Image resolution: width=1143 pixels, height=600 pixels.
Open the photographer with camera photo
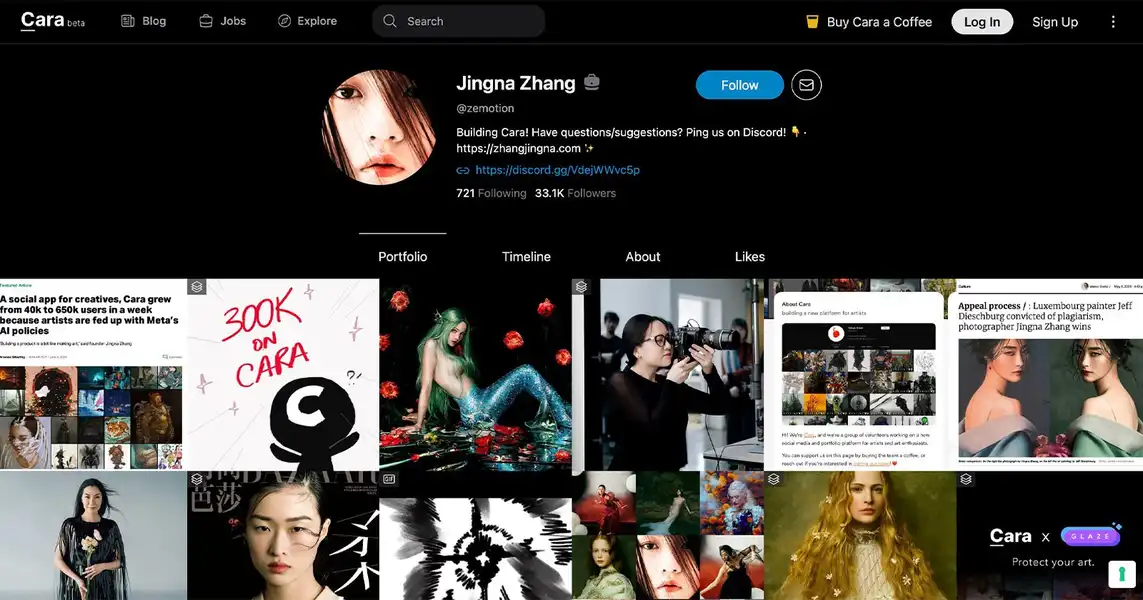[668, 374]
